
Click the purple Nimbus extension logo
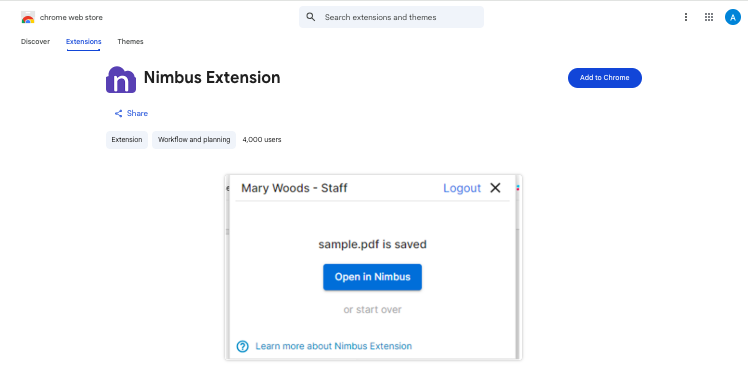click(121, 79)
